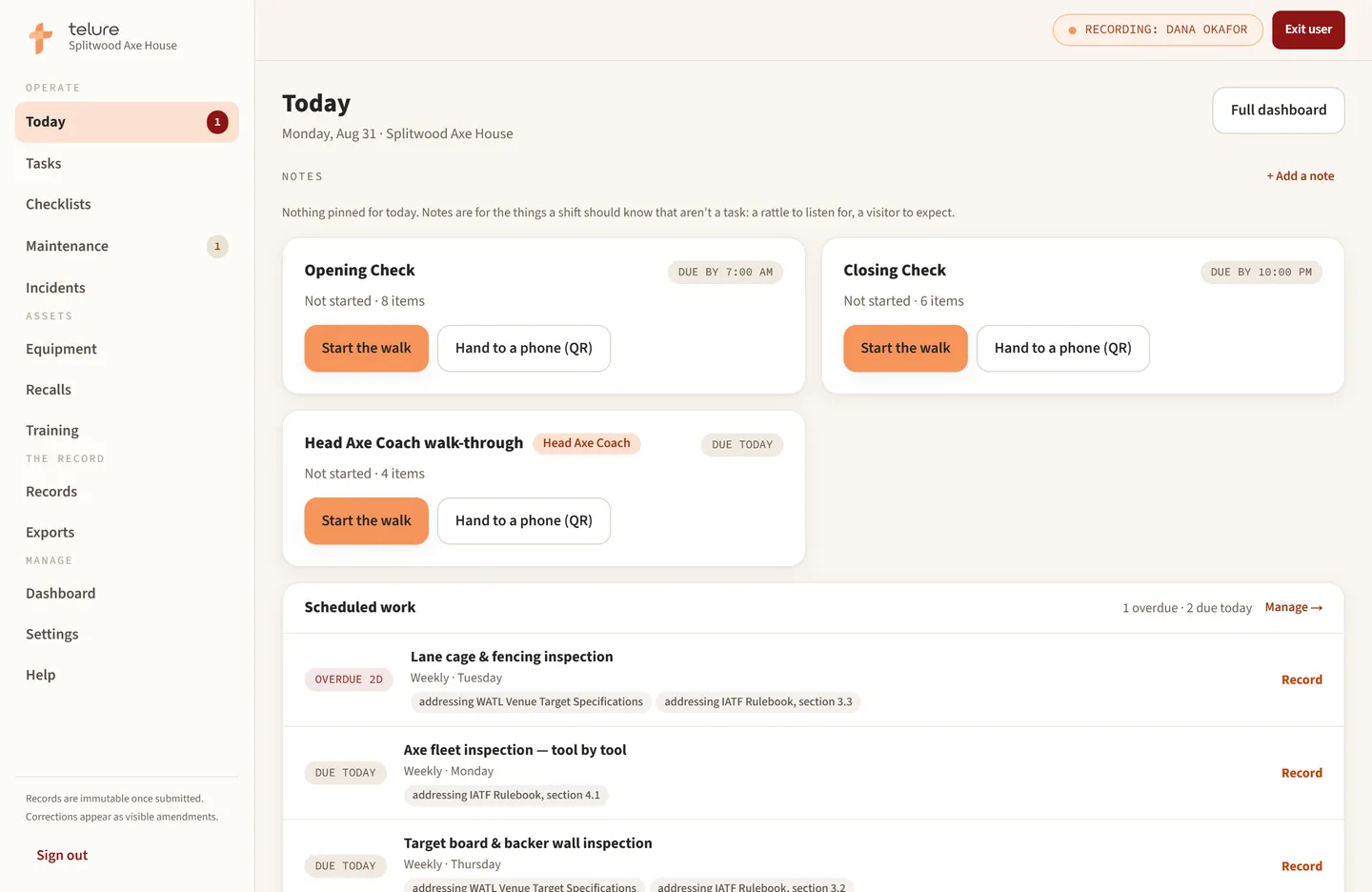The width and height of the screenshot is (1372, 892).
Task: Click the IATF Rulebook section 4.1 tag
Action: pyautogui.click(x=506, y=795)
